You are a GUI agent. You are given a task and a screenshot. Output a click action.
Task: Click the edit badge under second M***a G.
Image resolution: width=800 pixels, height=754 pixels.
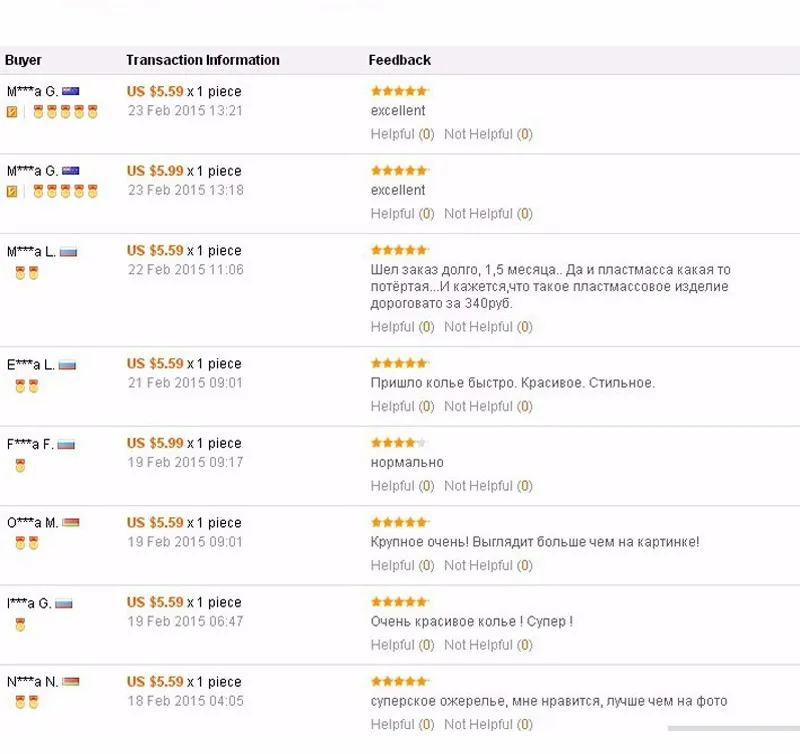[x=12, y=191]
